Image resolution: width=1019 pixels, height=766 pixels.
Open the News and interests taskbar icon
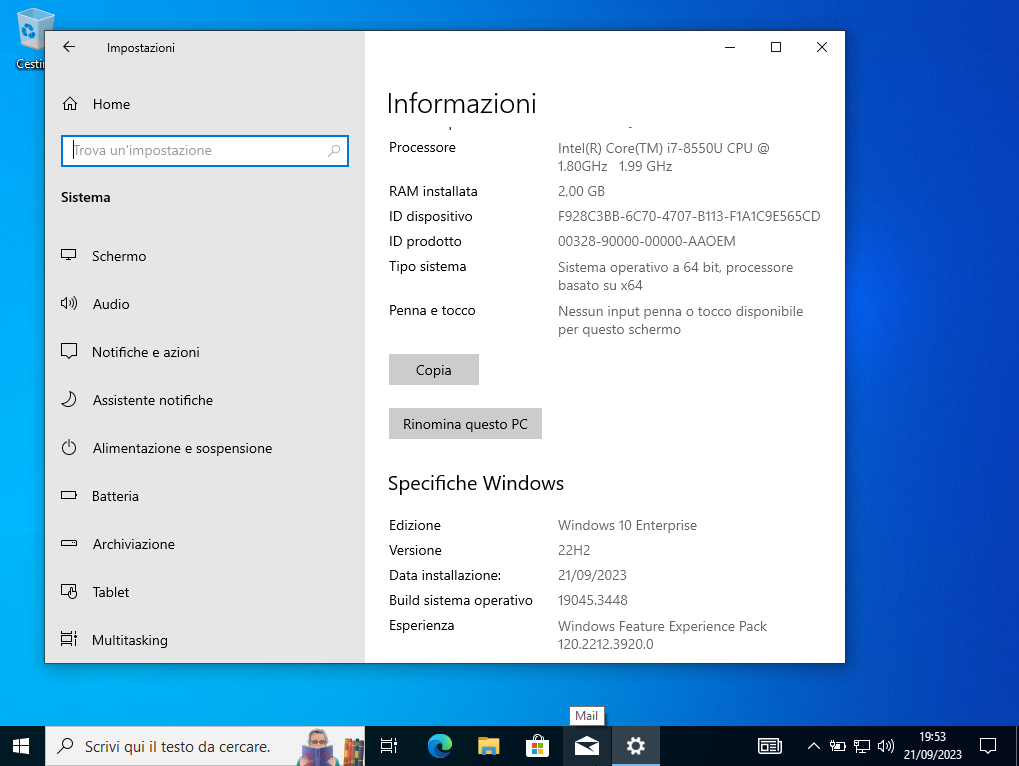[770, 747]
